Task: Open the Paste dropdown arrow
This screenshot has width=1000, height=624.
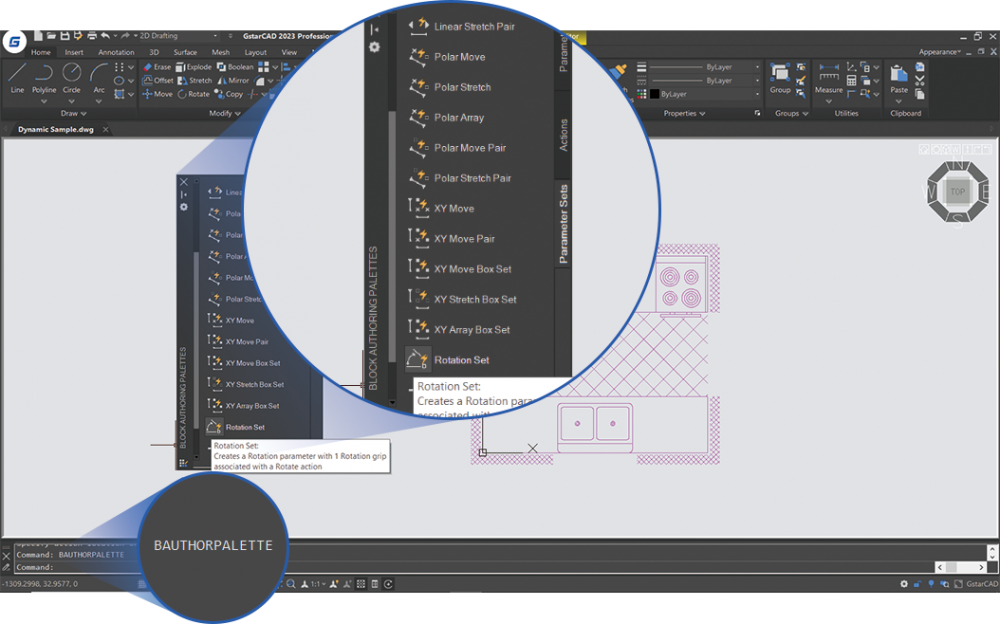Action: (x=899, y=101)
